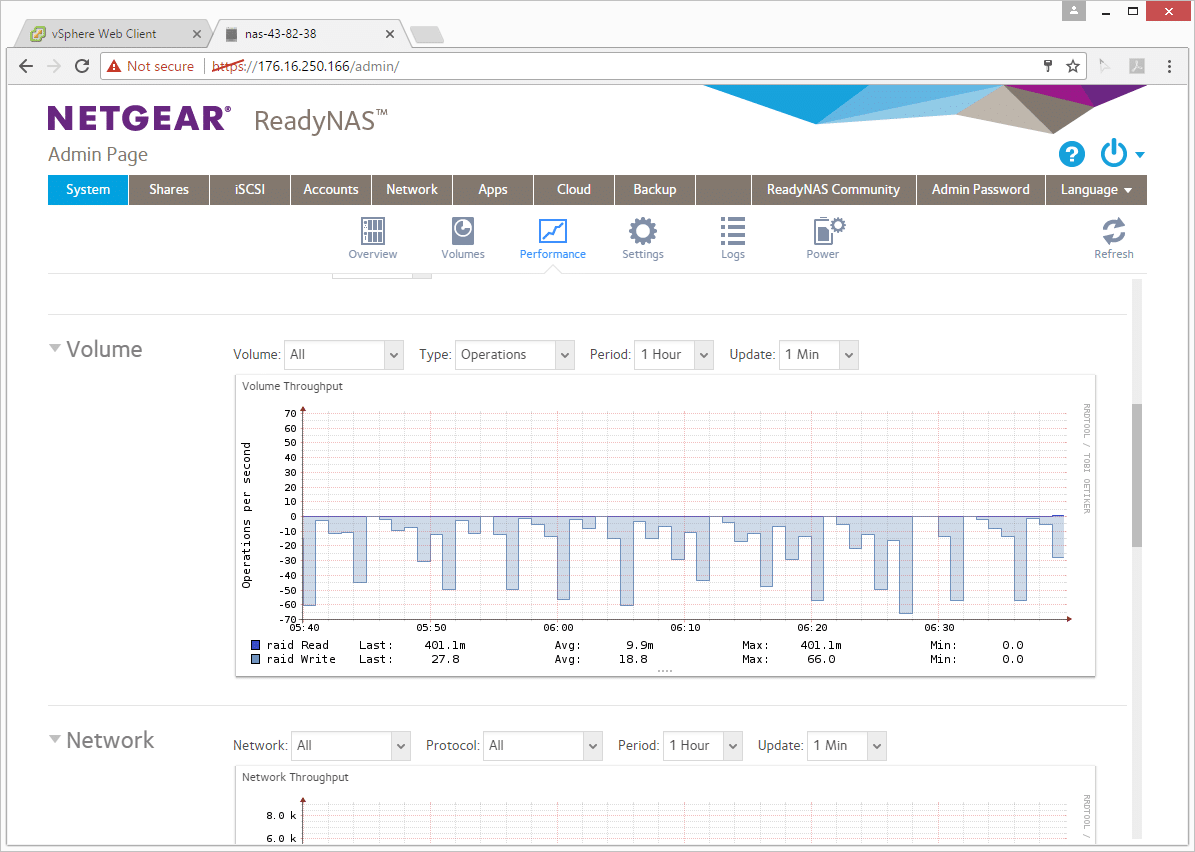This screenshot has width=1195, height=852.
Task: Open the Language dropdown
Action: 1096,190
